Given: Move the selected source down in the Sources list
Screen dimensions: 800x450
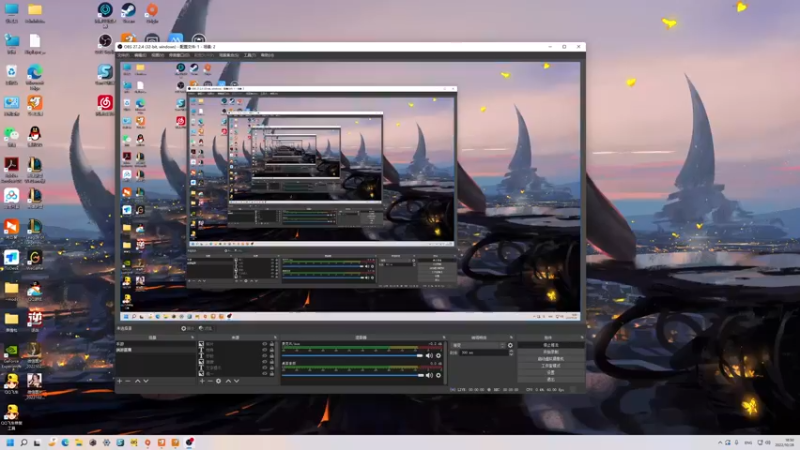Looking at the screenshot, I should pyautogui.click(x=237, y=381).
